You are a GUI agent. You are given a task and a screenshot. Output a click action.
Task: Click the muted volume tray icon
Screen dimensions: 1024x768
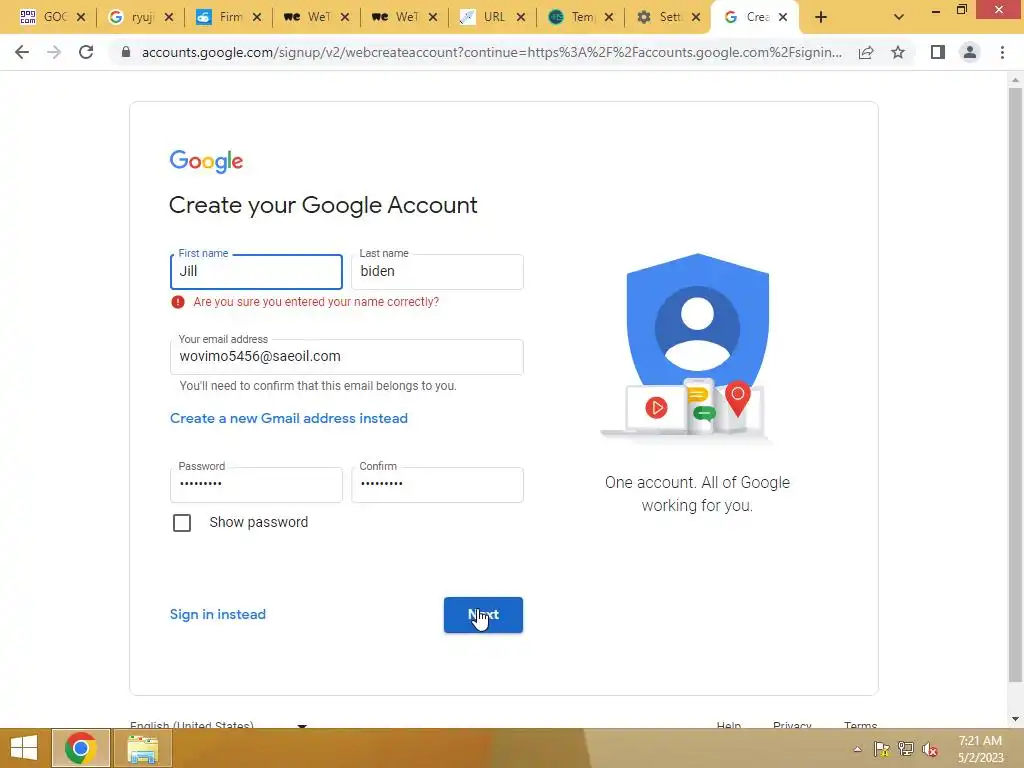[930, 749]
